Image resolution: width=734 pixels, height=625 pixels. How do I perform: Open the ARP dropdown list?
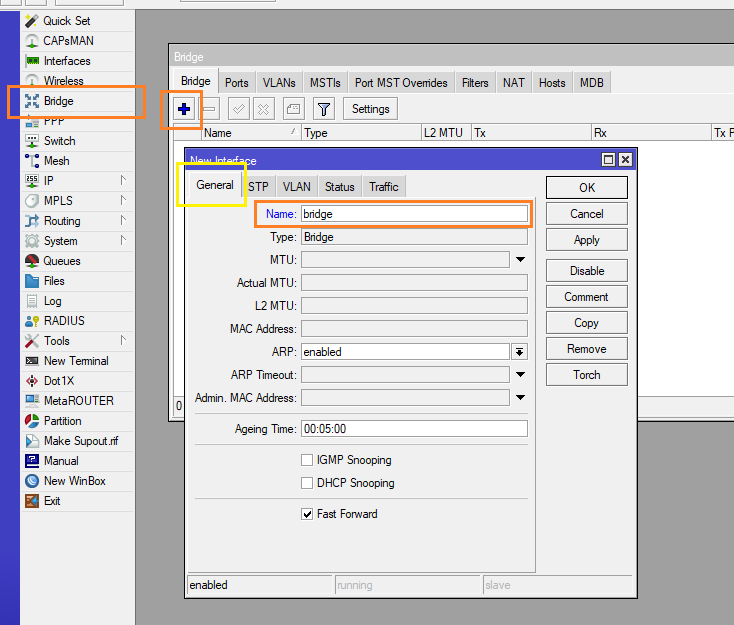[519, 352]
